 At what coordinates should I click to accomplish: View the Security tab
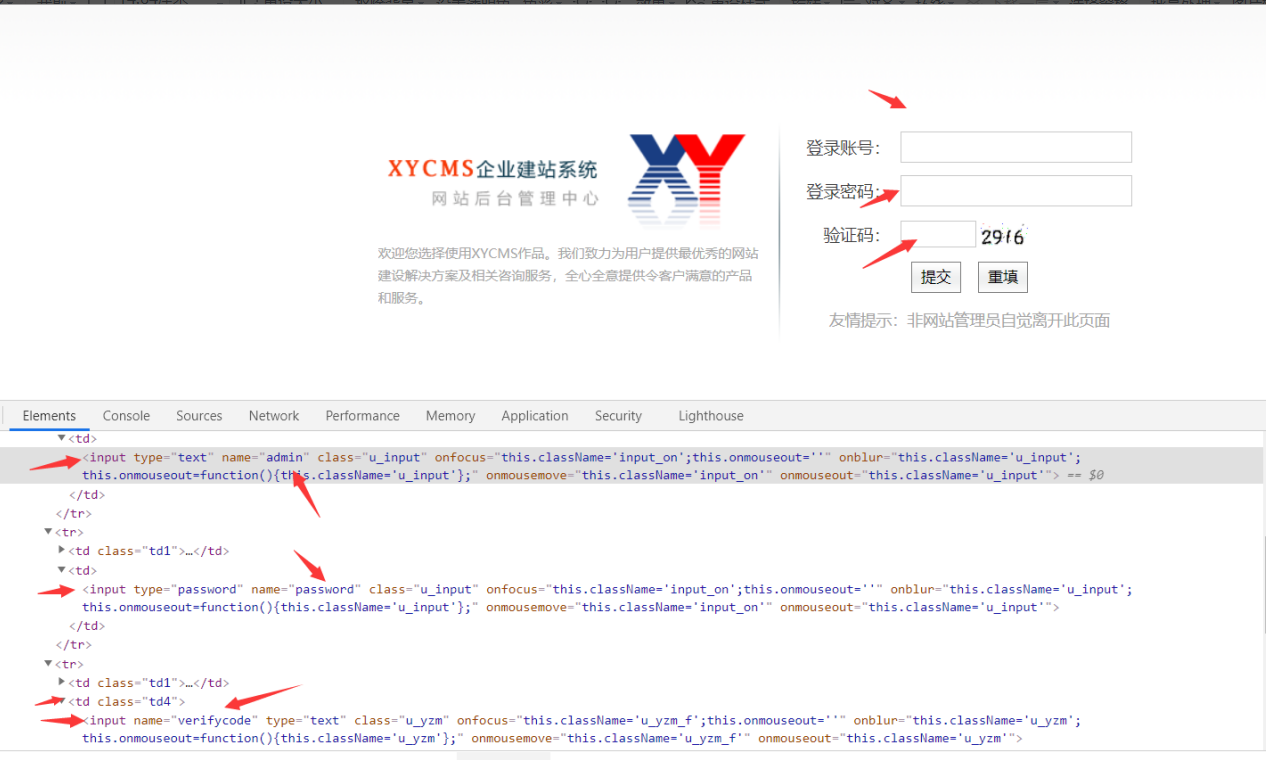618,416
